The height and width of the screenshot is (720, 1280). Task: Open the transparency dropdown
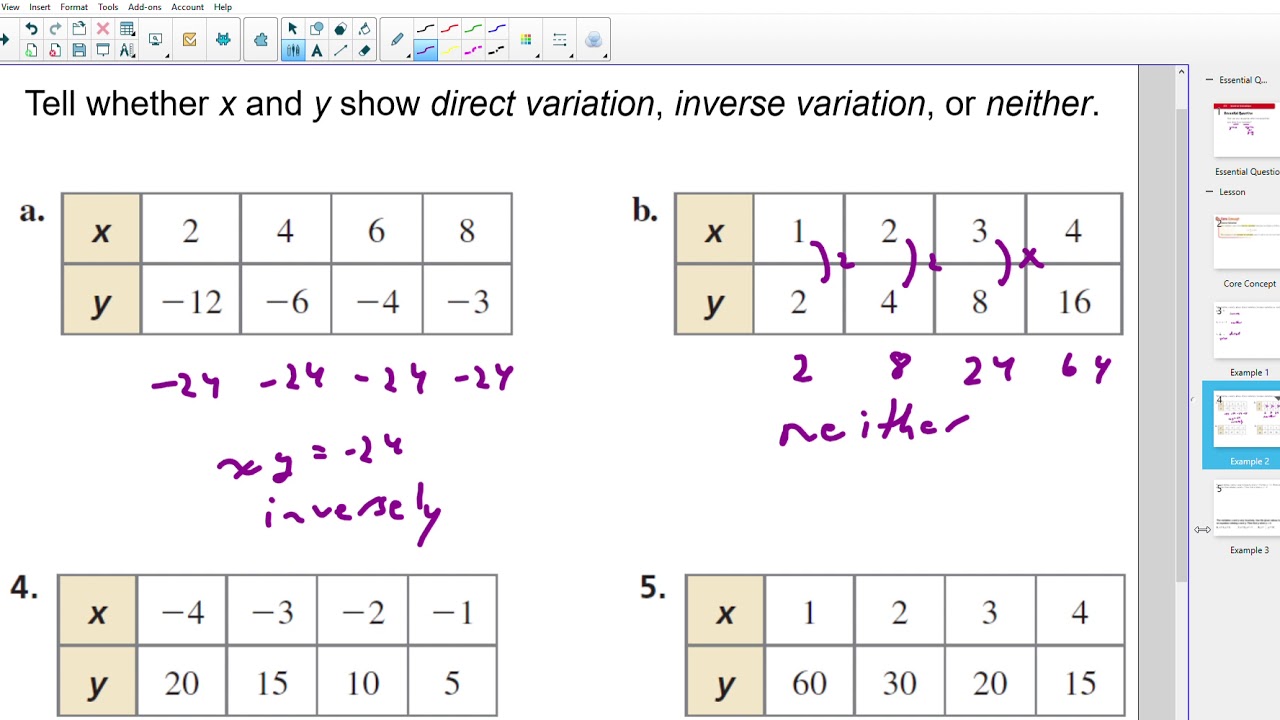tap(594, 40)
